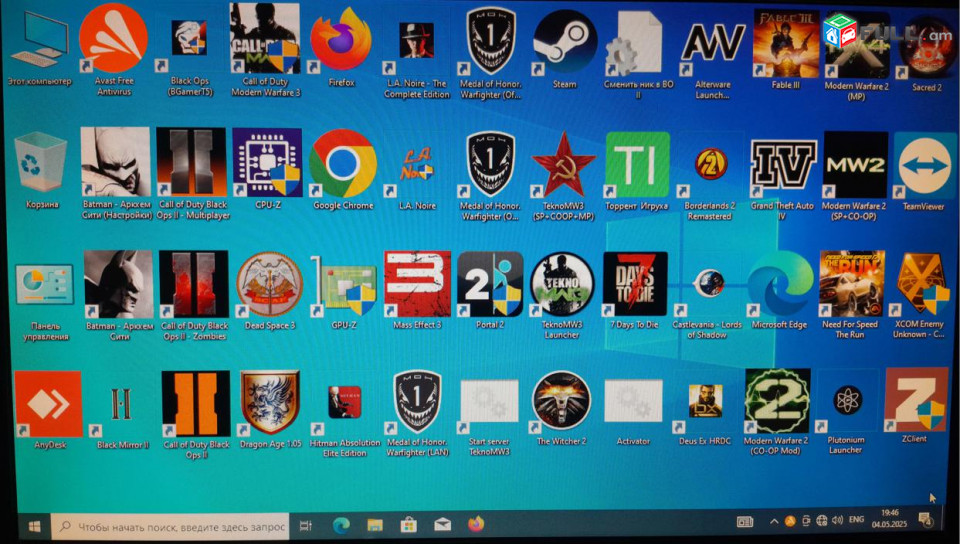The image size is (960, 544).
Task: Launch Black Ops (BGamerT5) shortcut
Action: click(x=189, y=38)
